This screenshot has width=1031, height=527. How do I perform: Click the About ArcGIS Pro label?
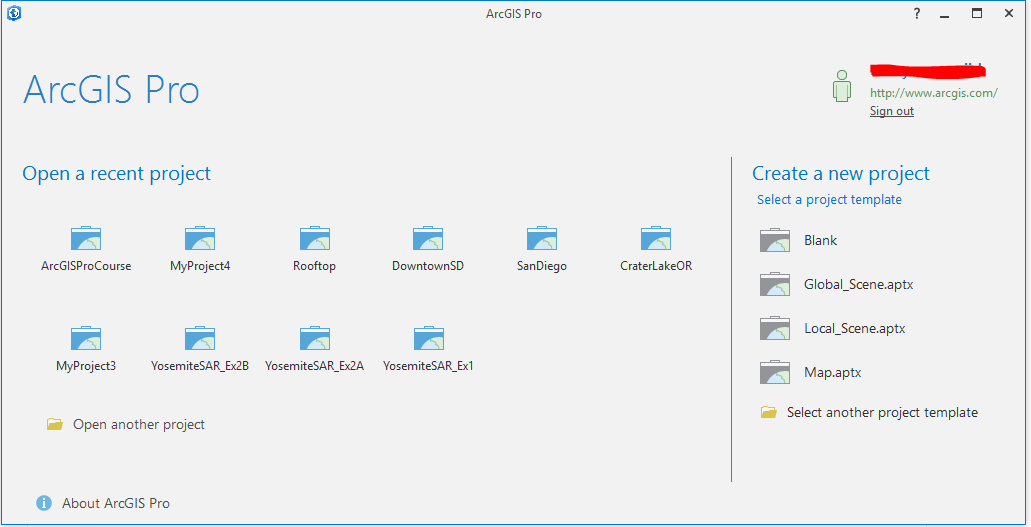pos(116,503)
